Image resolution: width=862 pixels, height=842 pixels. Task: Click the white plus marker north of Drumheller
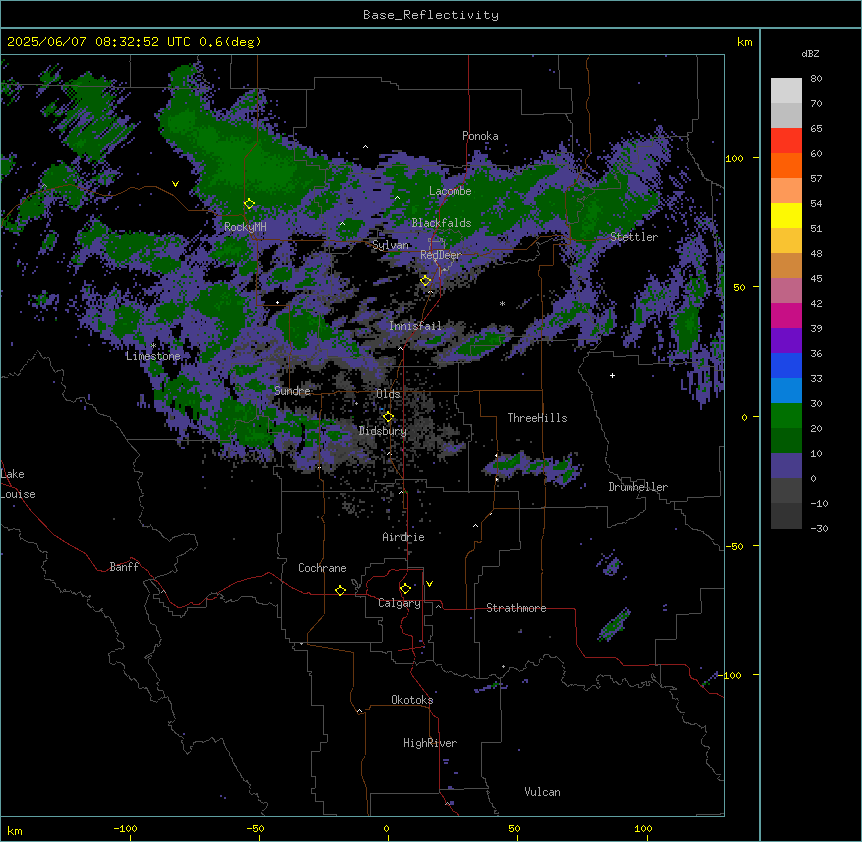(x=612, y=375)
